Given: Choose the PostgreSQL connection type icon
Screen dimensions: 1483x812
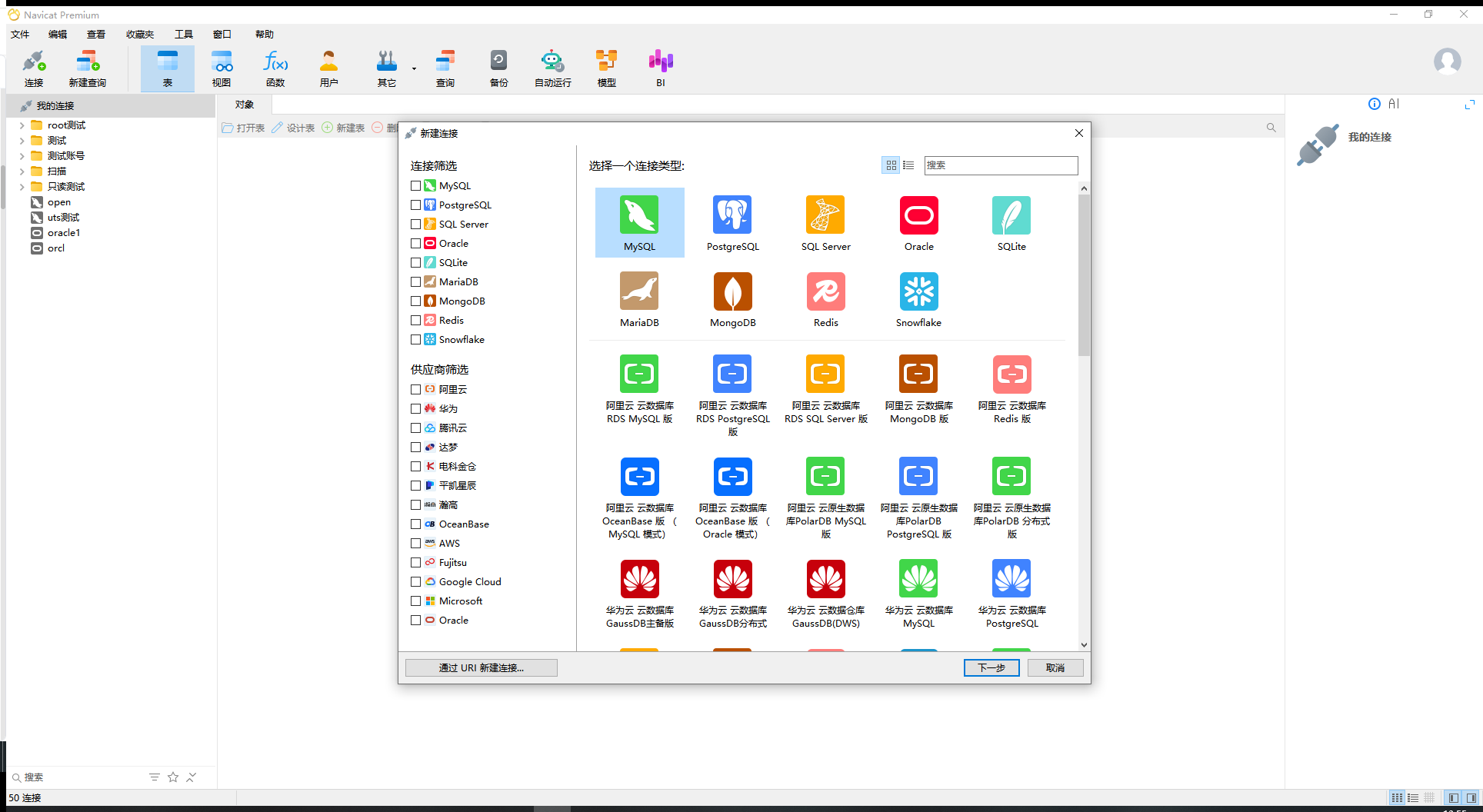Looking at the screenshot, I should click(x=732, y=215).
